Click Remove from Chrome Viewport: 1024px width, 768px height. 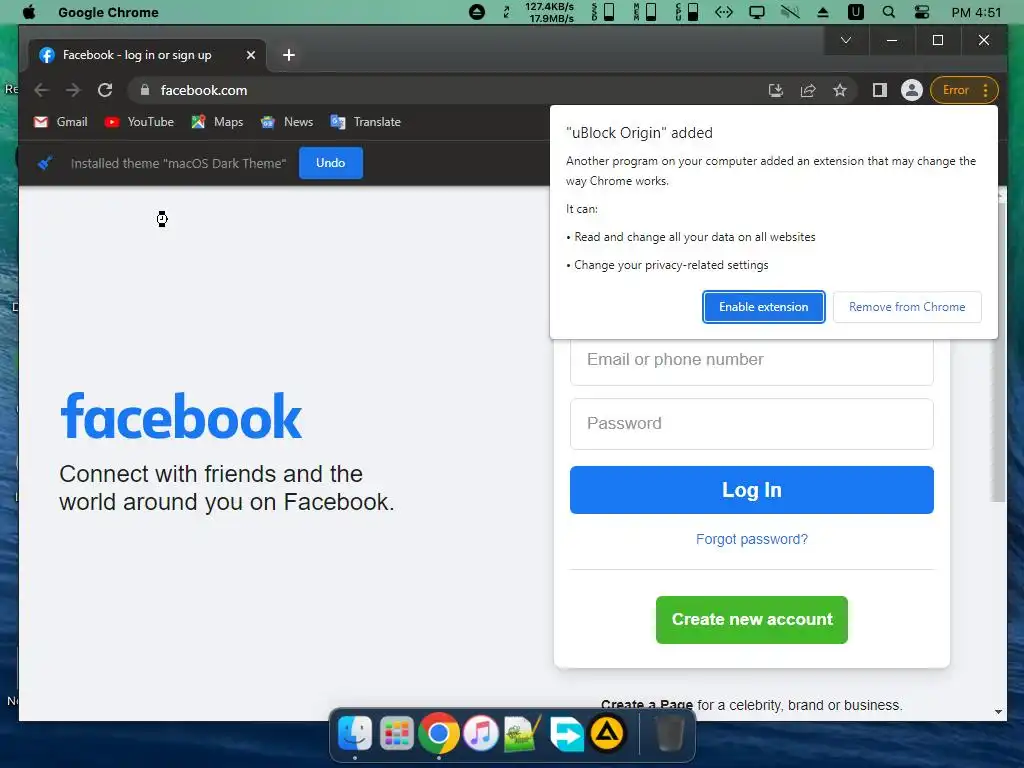click(x=906, y=307)
